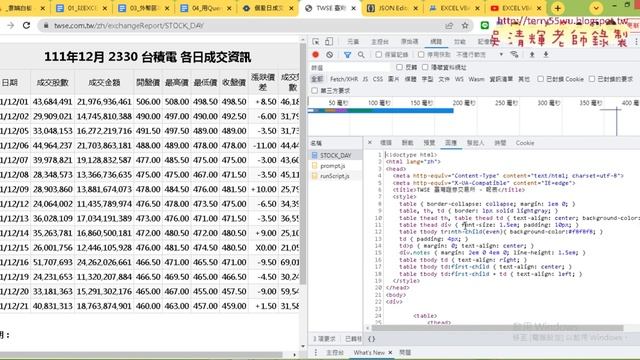This screenshot has width=640, height=360.
Task: Go forward with arrow button
Action: coord(10,25)
